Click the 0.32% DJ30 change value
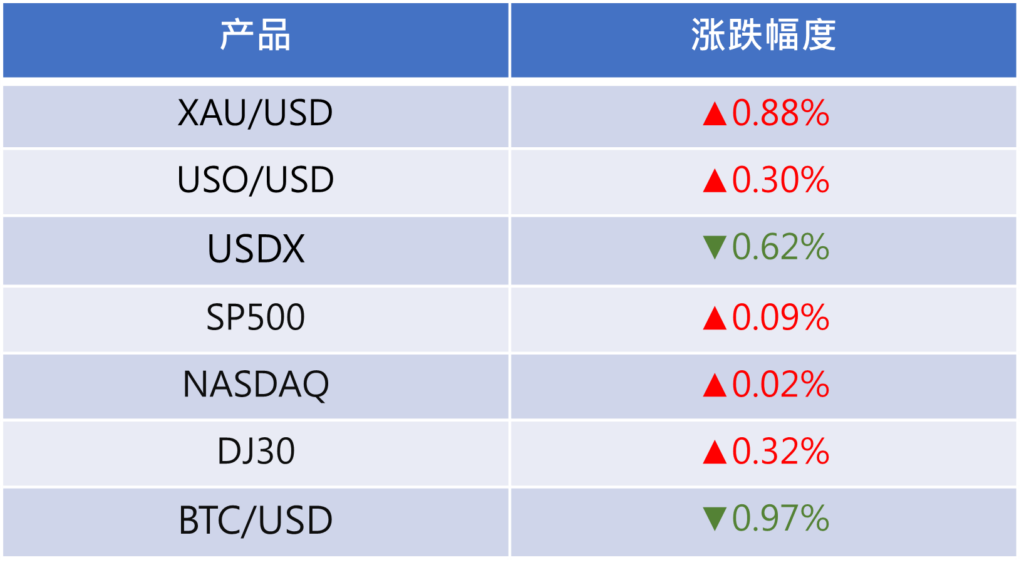The width and height of the screenshot is (1024, 565). (x=780, y=453)
